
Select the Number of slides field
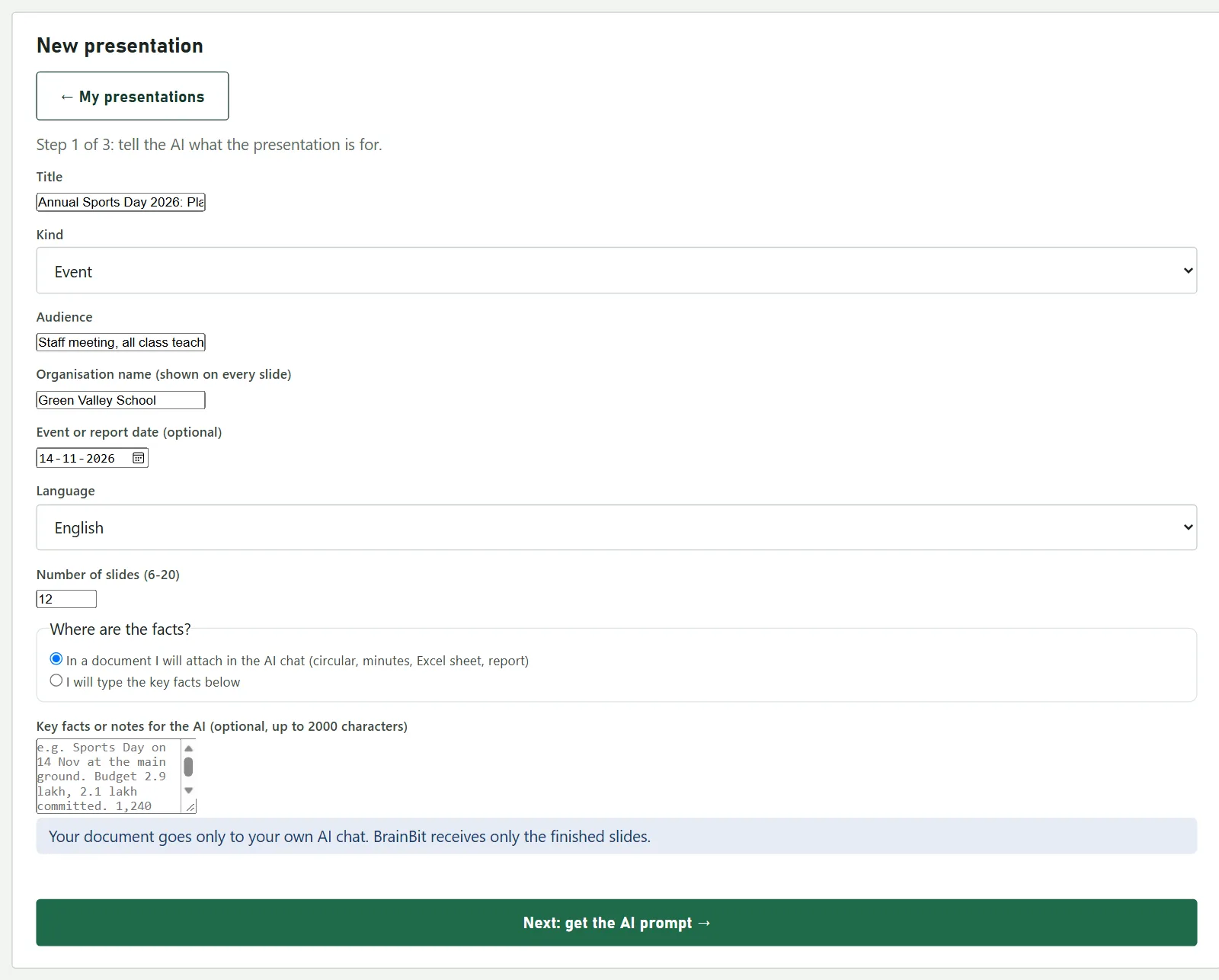point(66,599)
